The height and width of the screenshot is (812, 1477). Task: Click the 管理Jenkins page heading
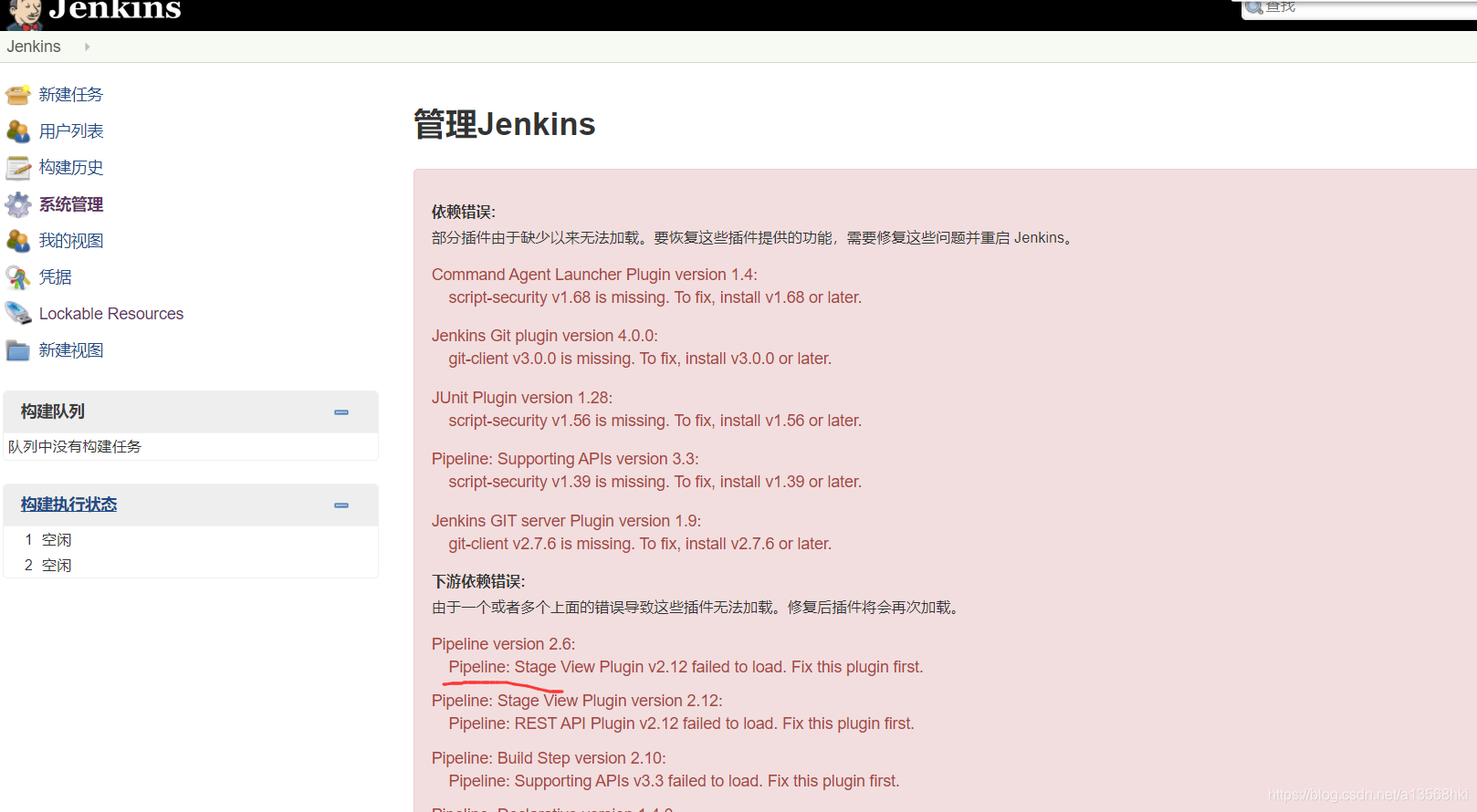pos(505,124)
